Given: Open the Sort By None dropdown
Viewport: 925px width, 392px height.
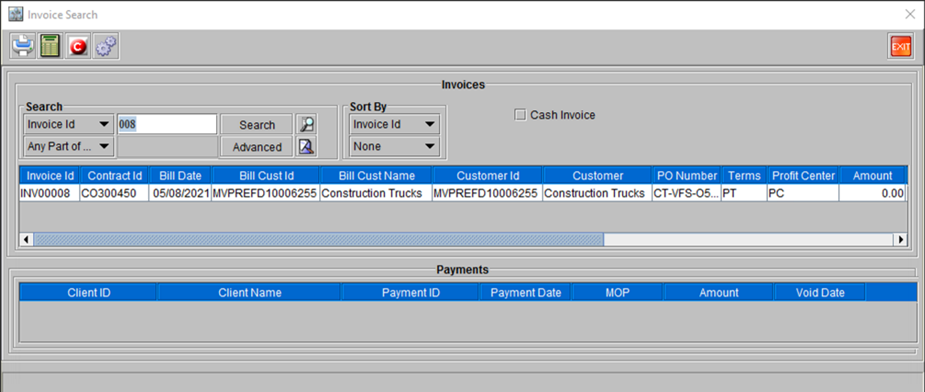Looking at the screenshot, I should point(394,146).
